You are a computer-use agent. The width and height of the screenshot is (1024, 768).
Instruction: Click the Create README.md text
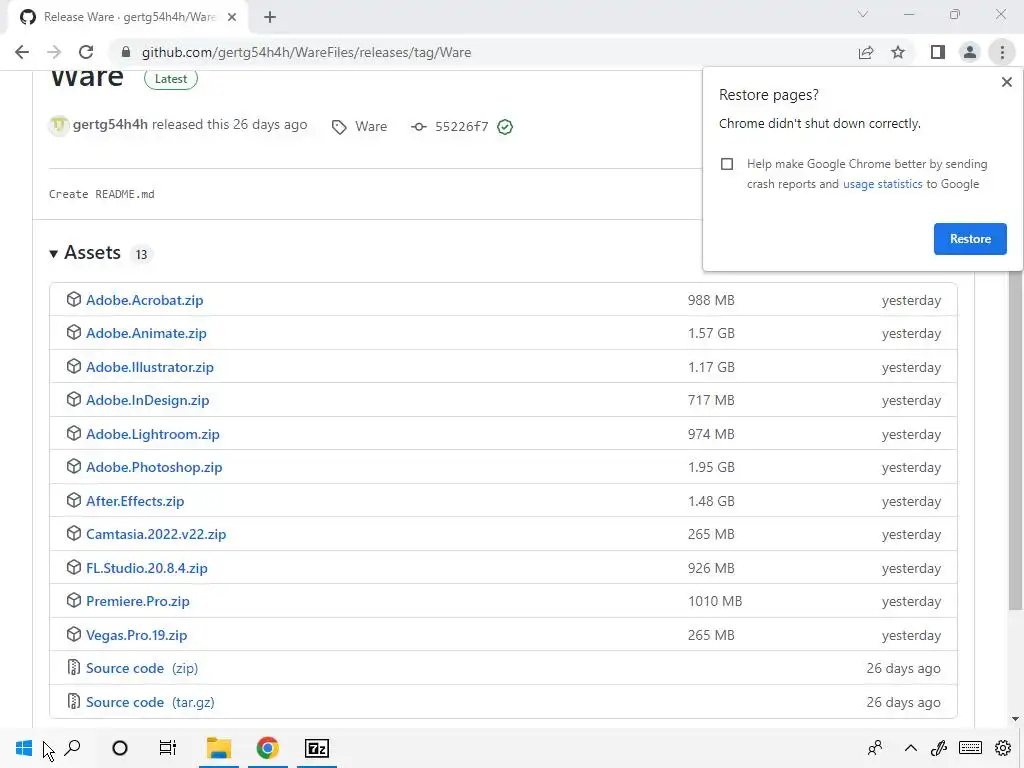coord(102,194)
